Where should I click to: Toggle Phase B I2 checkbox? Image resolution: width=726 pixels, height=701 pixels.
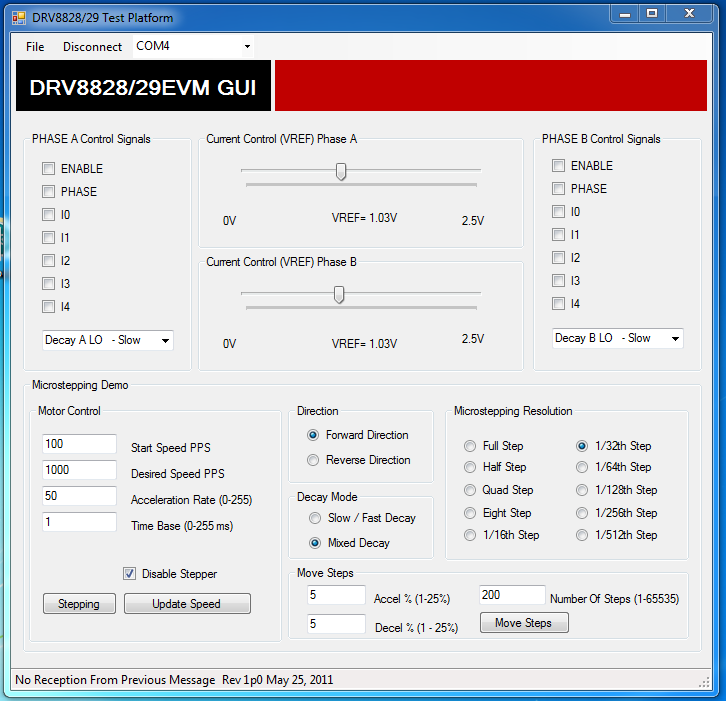558,257
